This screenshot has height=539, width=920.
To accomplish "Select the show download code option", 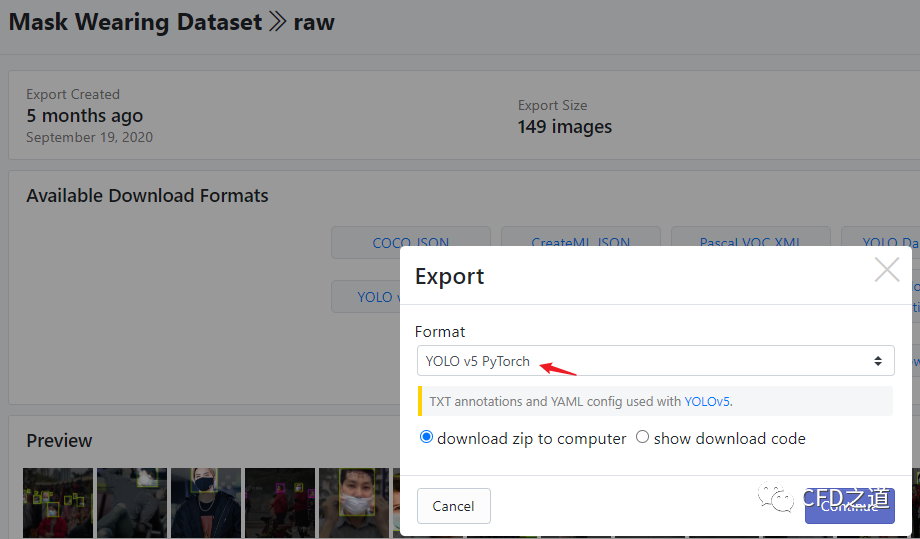I will click(x=643, y=438).
